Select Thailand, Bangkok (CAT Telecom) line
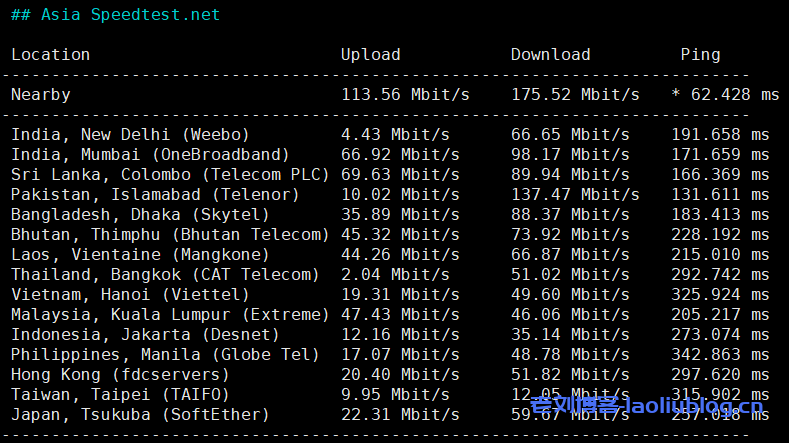This screenshot has width=789, height=443. click(165, 275)
